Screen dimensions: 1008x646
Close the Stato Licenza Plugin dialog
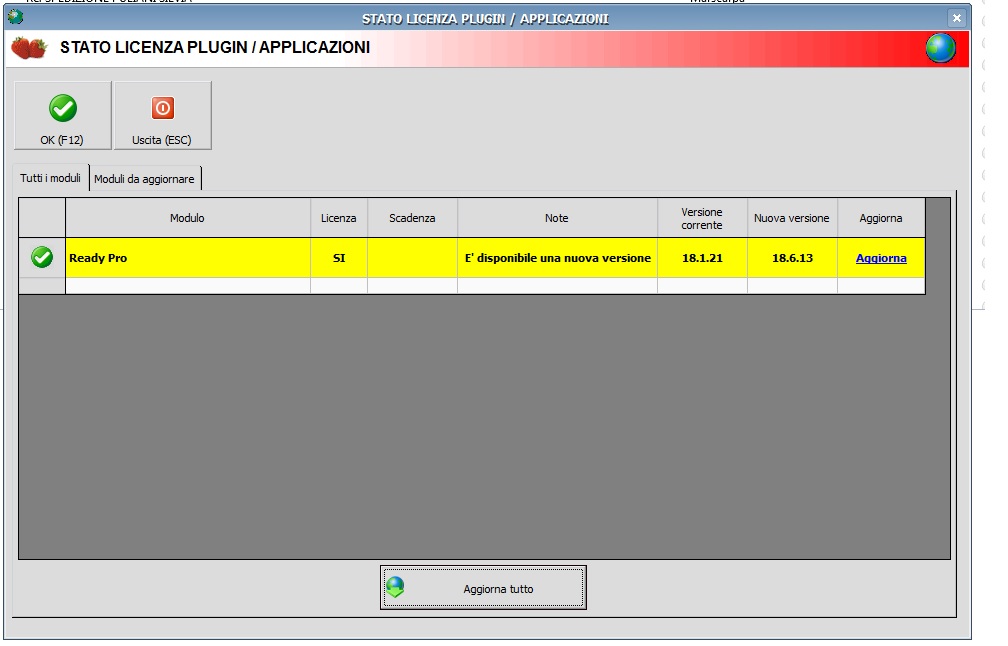point(957,18)
